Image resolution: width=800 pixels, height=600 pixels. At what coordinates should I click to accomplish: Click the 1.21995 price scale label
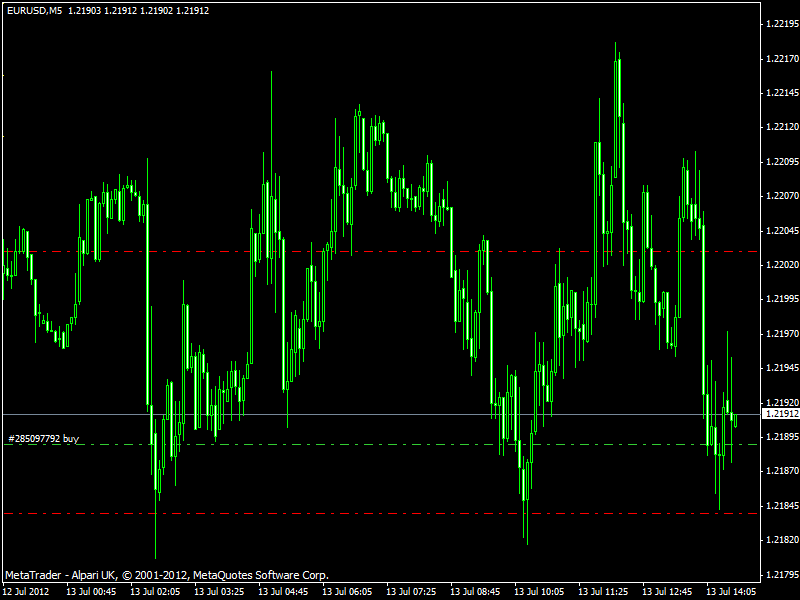pos(783,299)
